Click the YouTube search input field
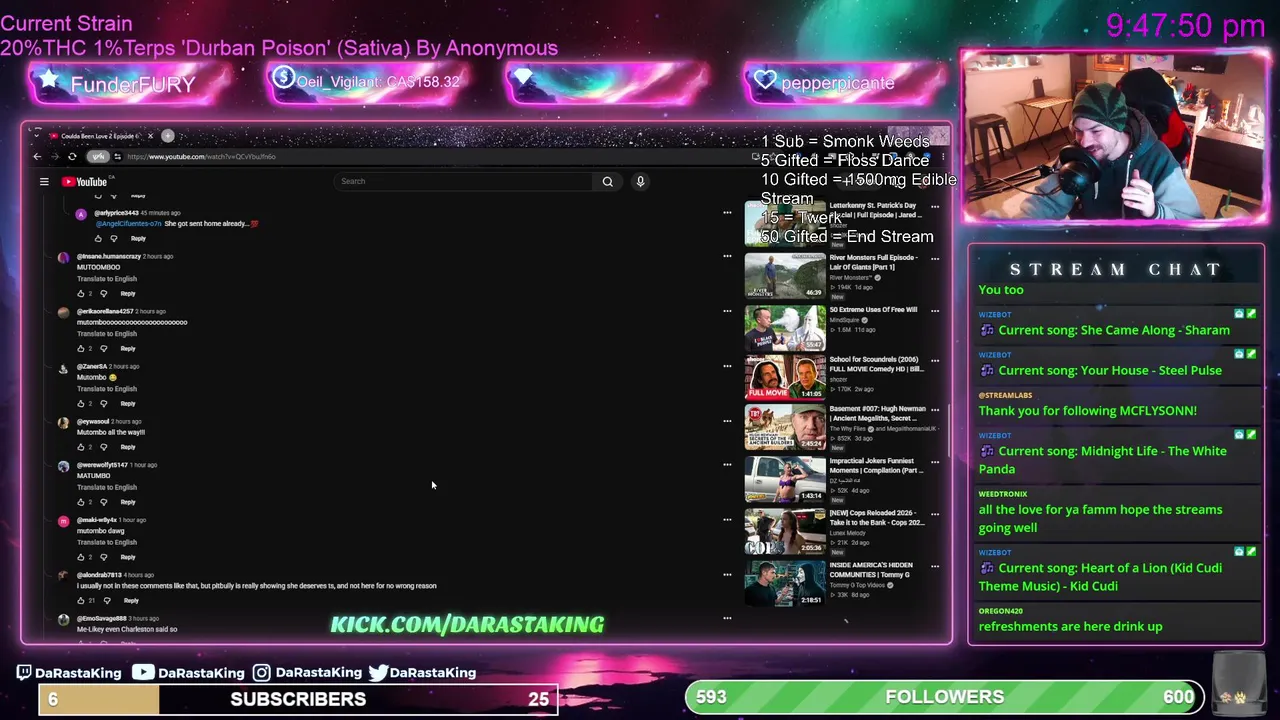This screenshot has width=1280, height=720. click(464, 181)
